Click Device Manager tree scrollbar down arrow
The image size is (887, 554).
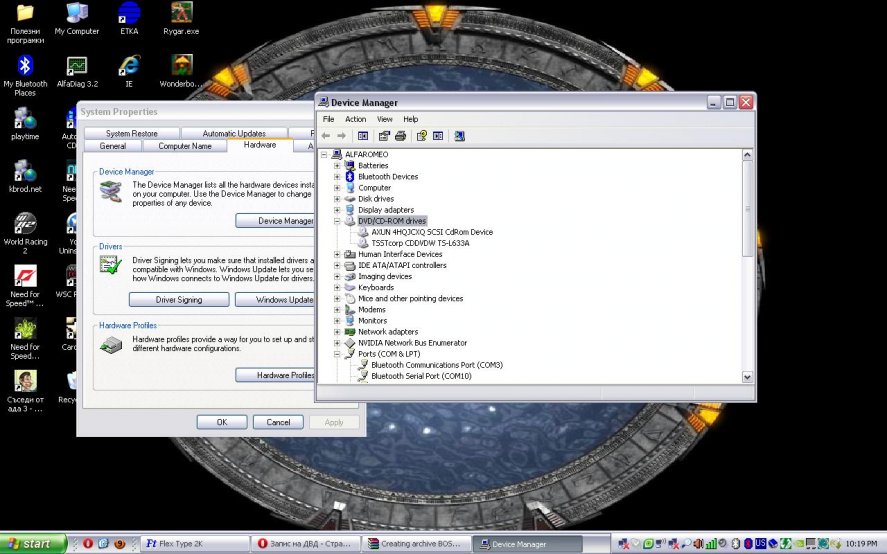point(748,377)
